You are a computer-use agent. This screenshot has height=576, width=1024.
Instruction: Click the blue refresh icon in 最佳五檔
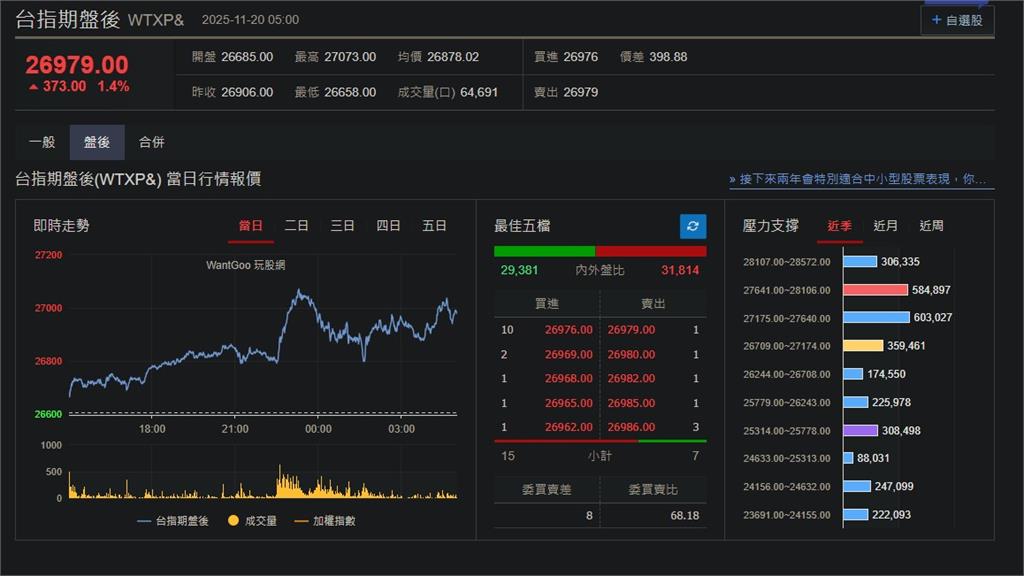point(693,226)
